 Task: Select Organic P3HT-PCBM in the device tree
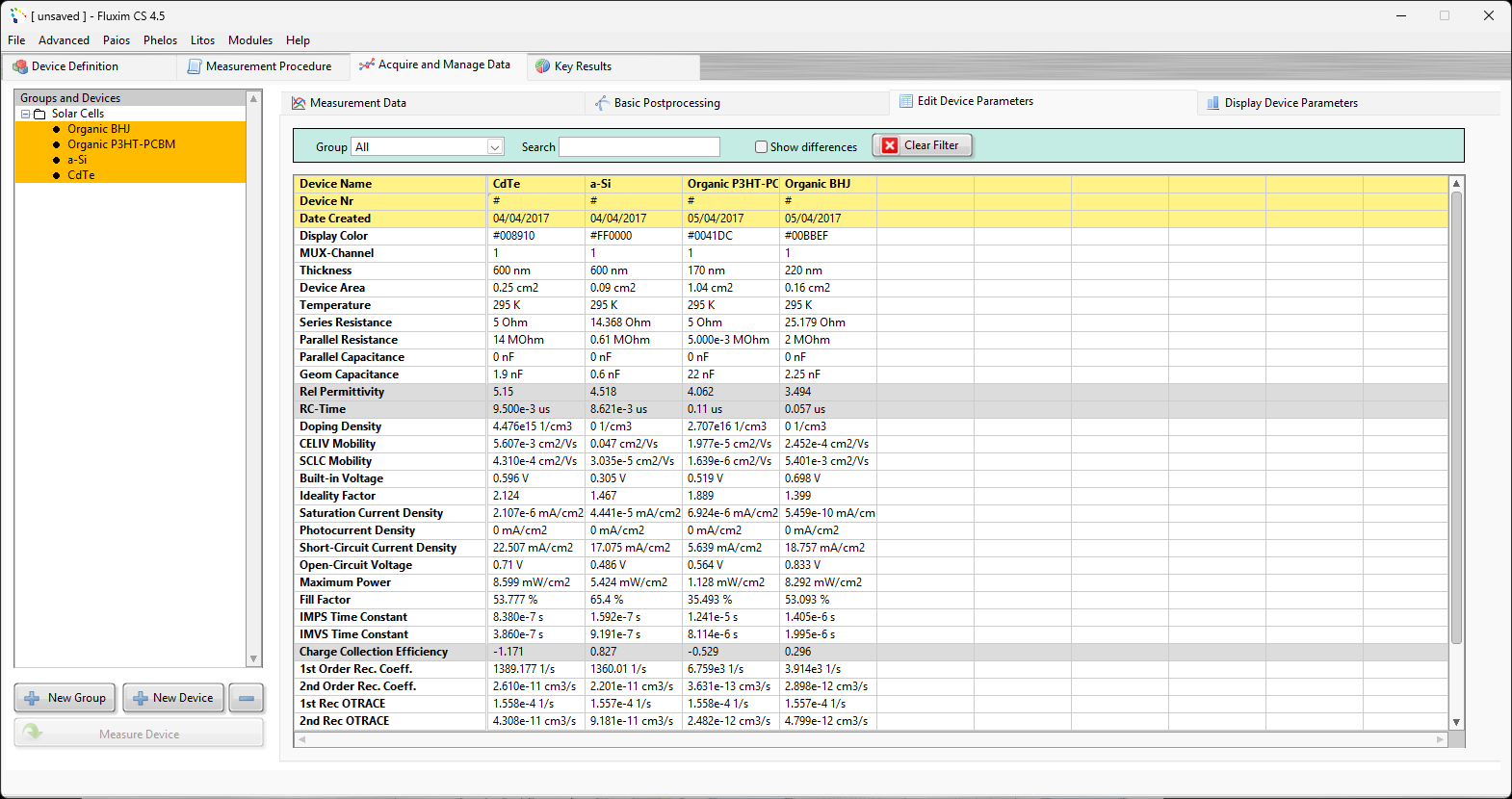click(121, 144)
